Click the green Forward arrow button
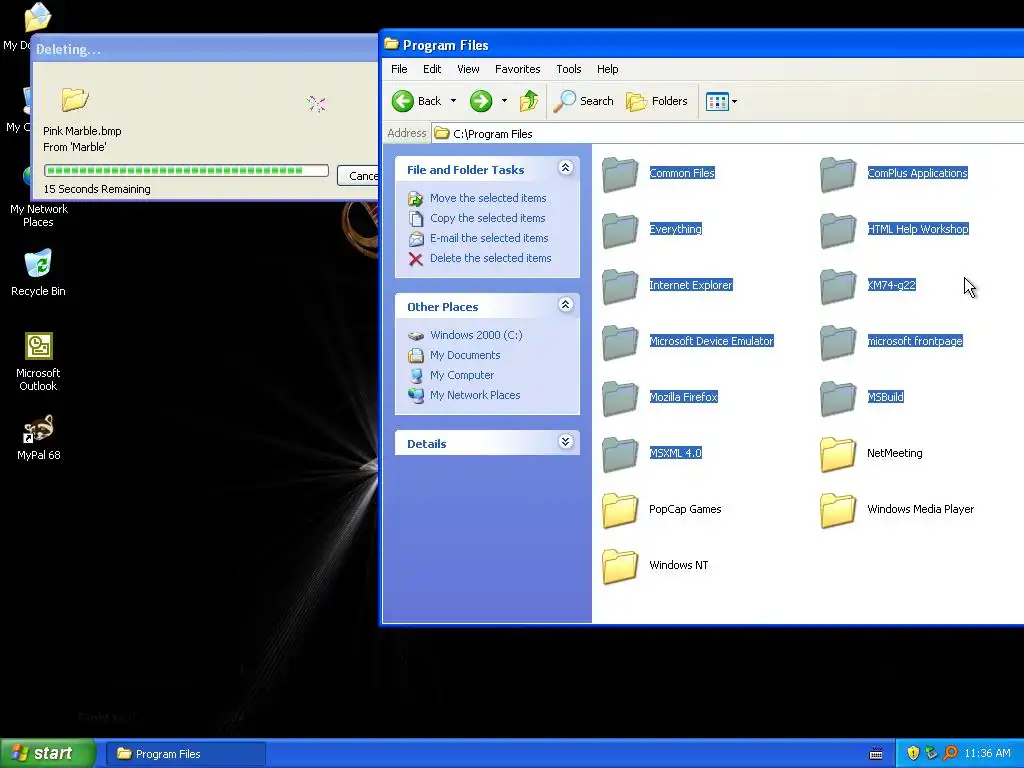 click(x=481, y=101)
